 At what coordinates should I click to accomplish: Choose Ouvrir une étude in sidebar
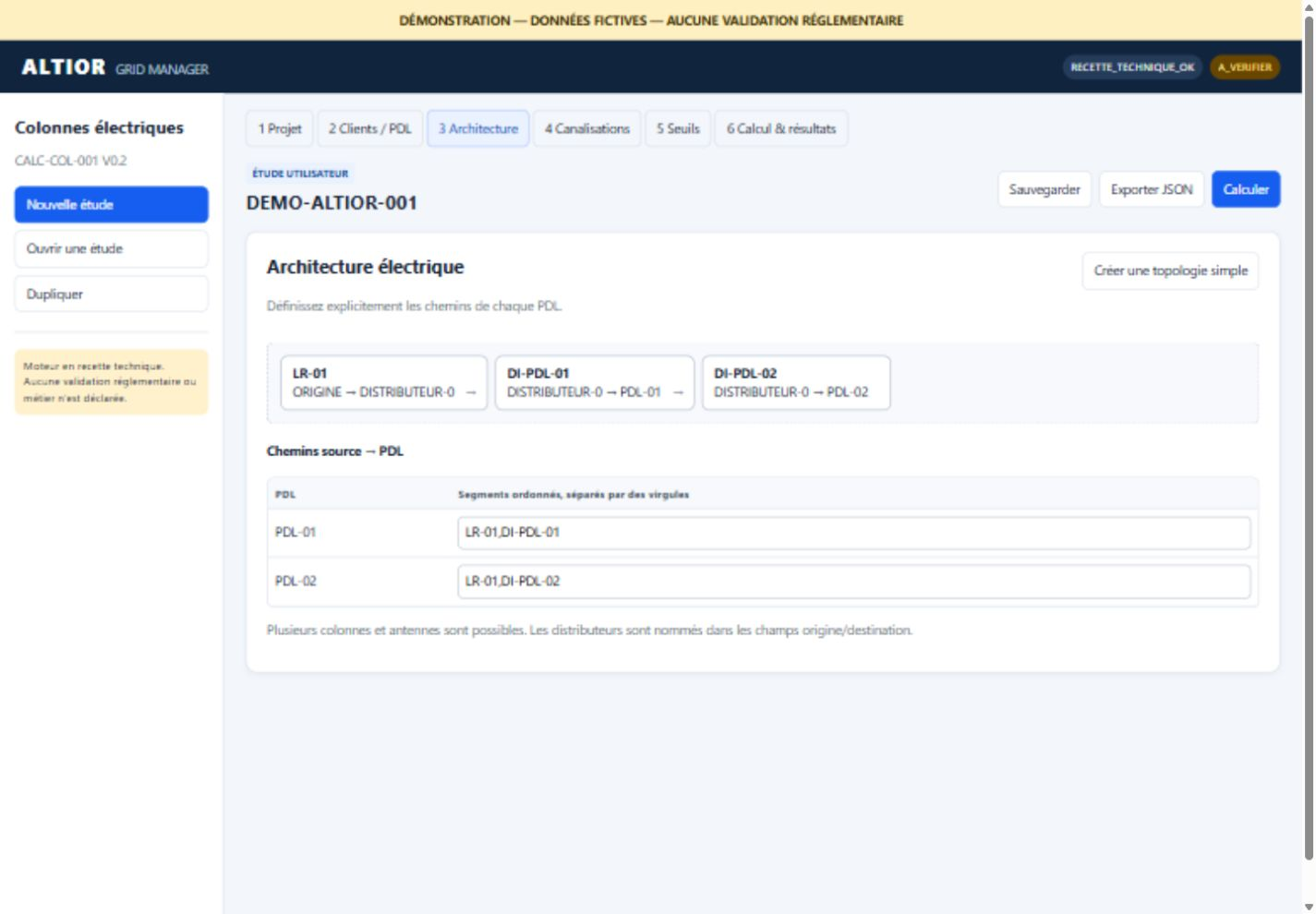(x=111, y=248)
